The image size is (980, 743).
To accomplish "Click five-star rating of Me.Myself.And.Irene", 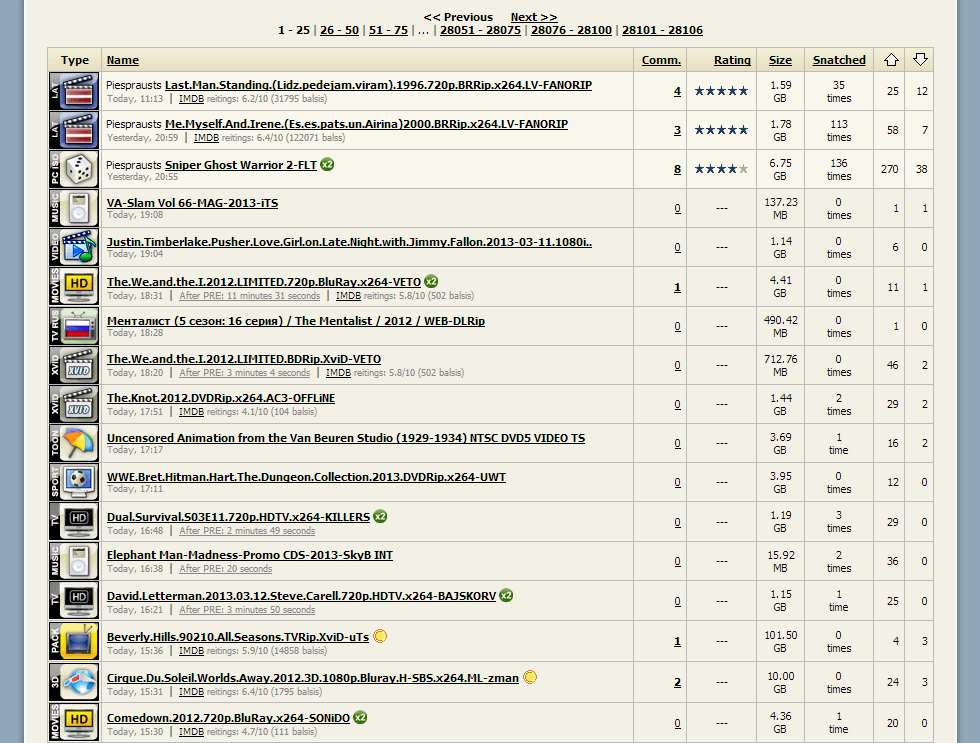I will [721, 130].
